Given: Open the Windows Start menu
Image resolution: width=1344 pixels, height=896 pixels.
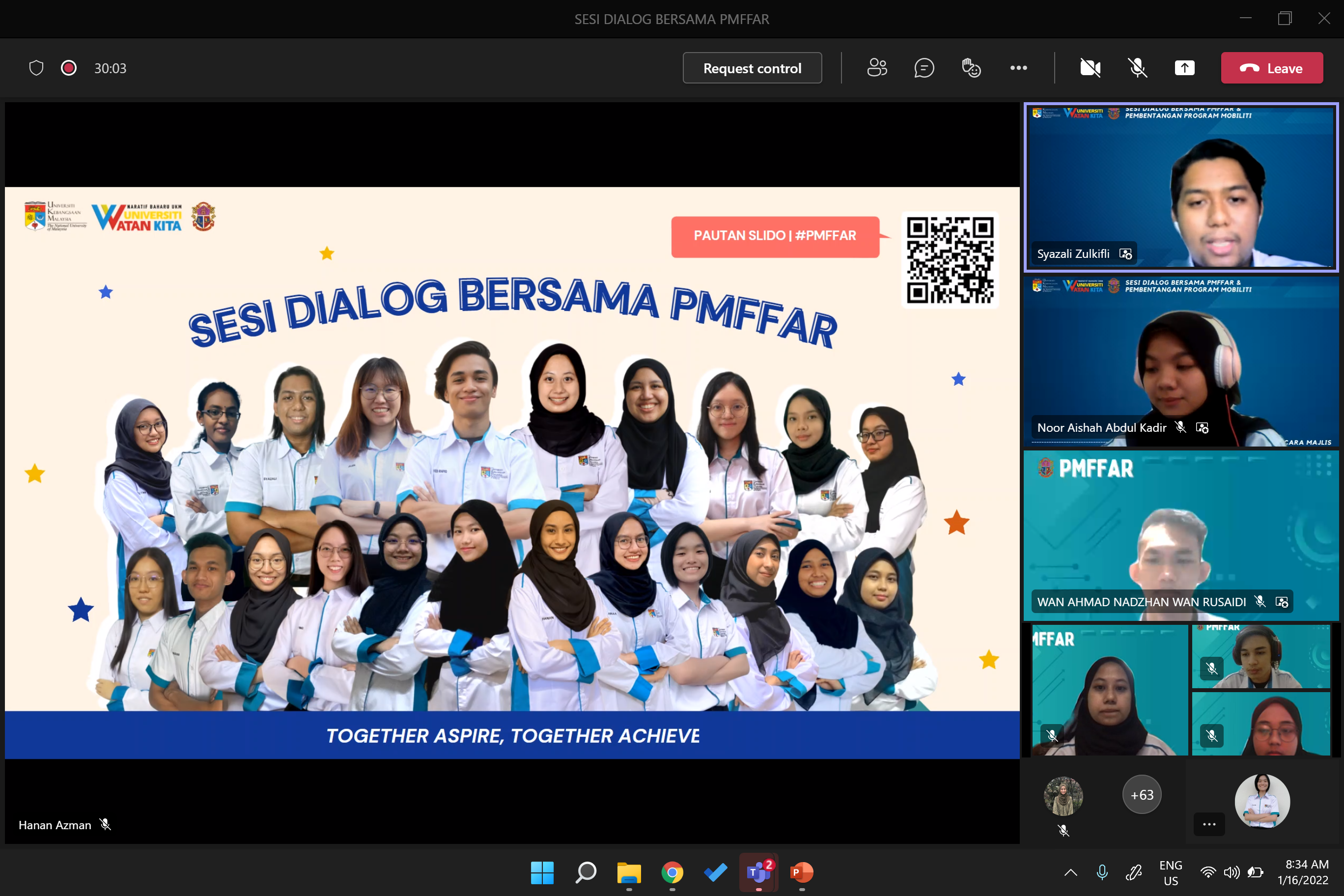Looking at the screenshot, I should point(542,872).
